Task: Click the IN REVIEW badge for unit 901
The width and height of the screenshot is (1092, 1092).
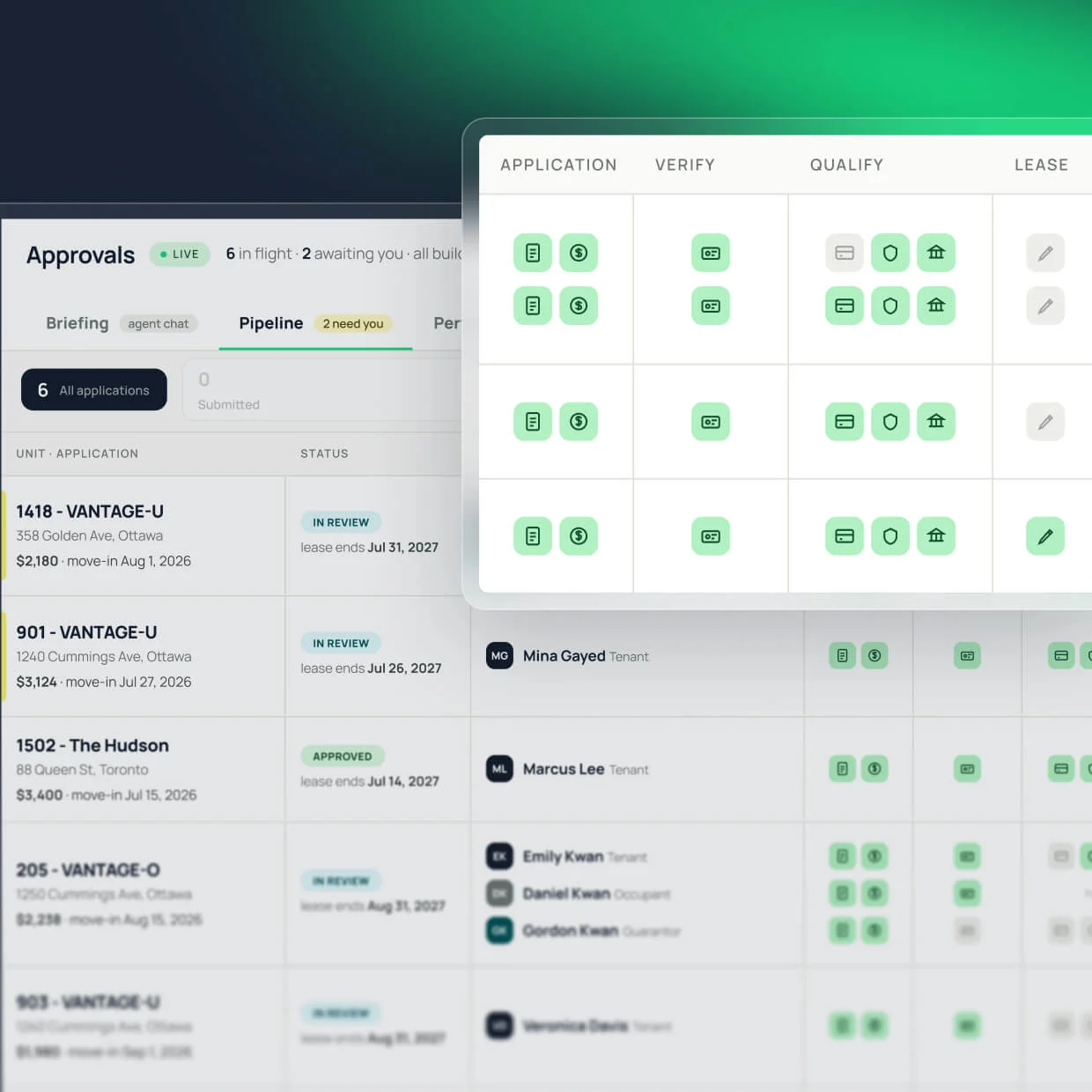Action: coord(341,643)
